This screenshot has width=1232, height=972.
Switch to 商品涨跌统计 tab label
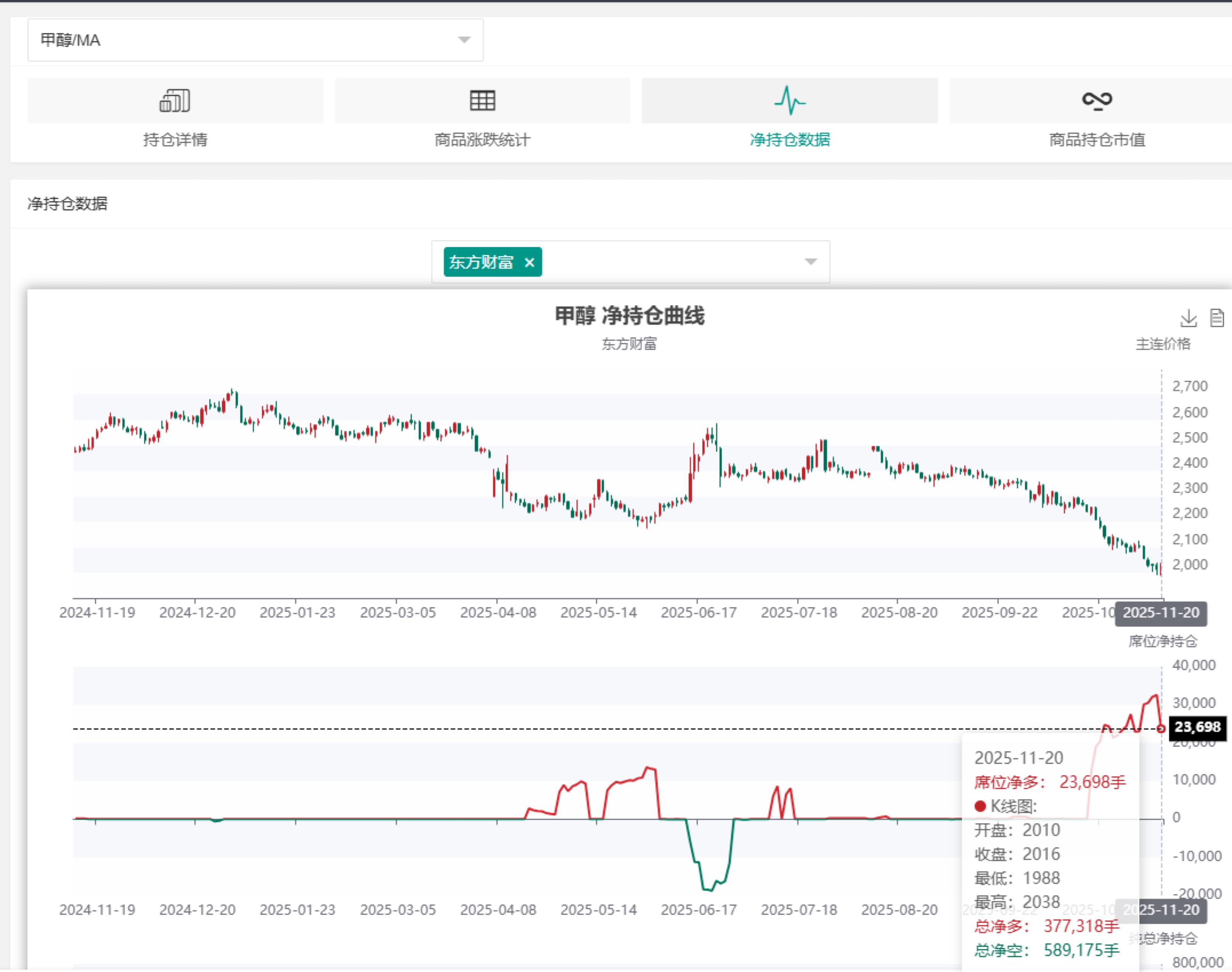point(482,140)
